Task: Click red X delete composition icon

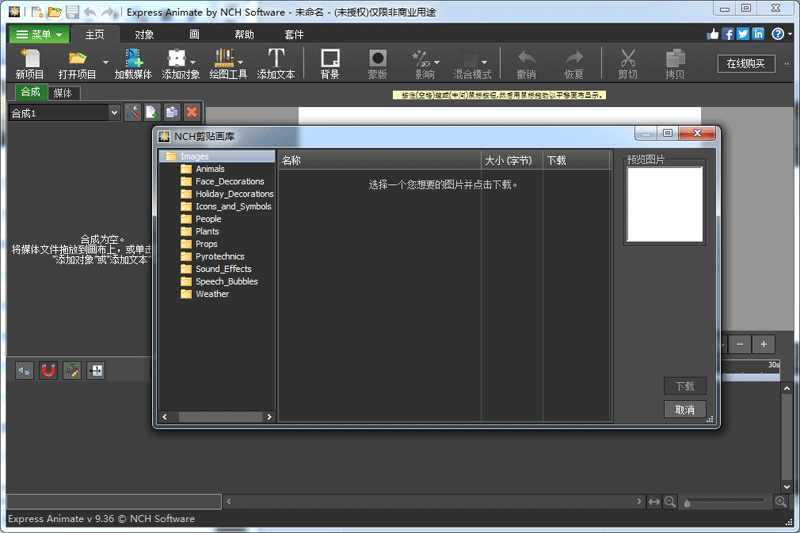Action: [192, 112]
